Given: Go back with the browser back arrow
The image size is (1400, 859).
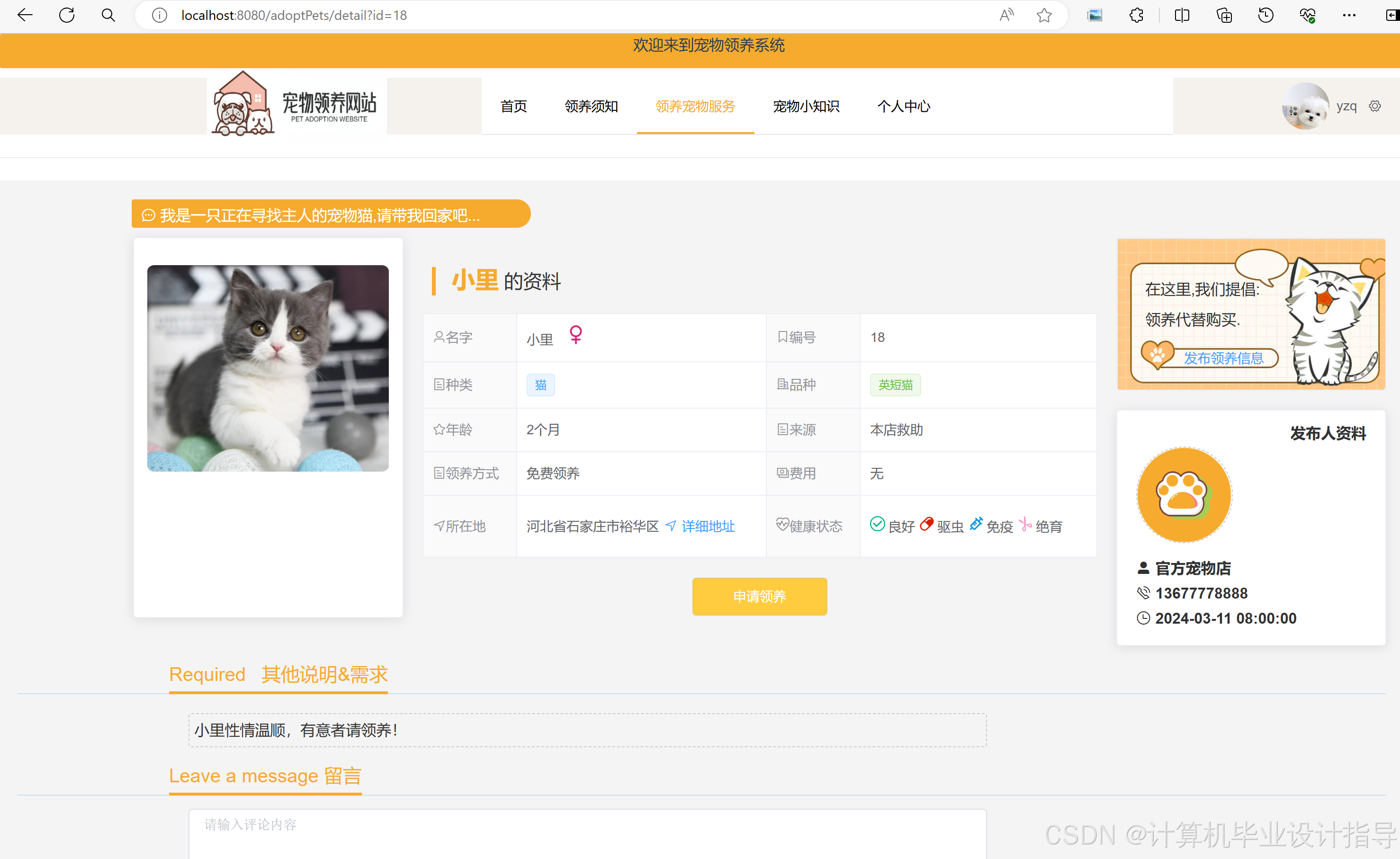Looking at the screenshot, I should [x=25, y=15].
